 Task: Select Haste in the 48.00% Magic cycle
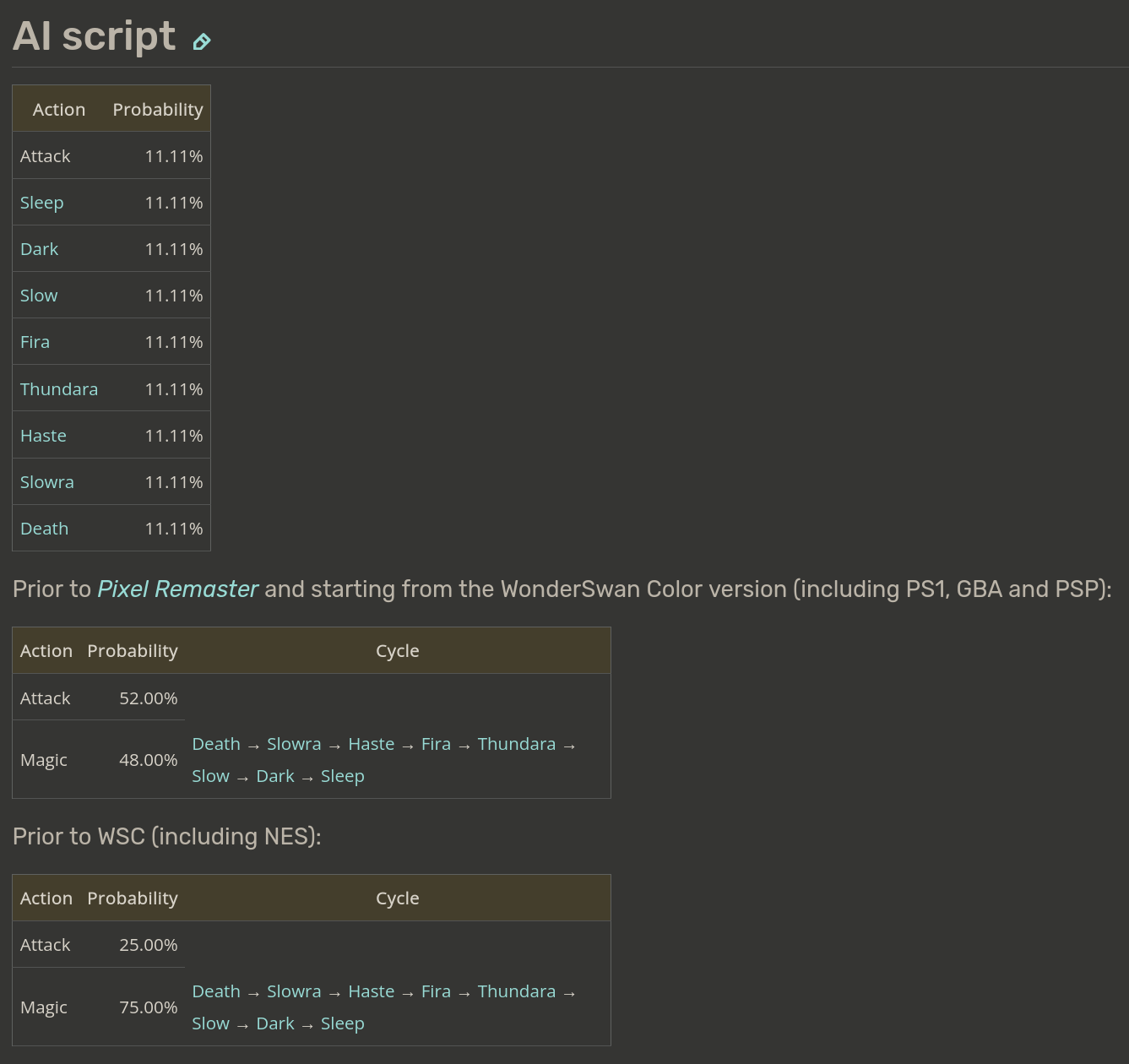(372, 744)
